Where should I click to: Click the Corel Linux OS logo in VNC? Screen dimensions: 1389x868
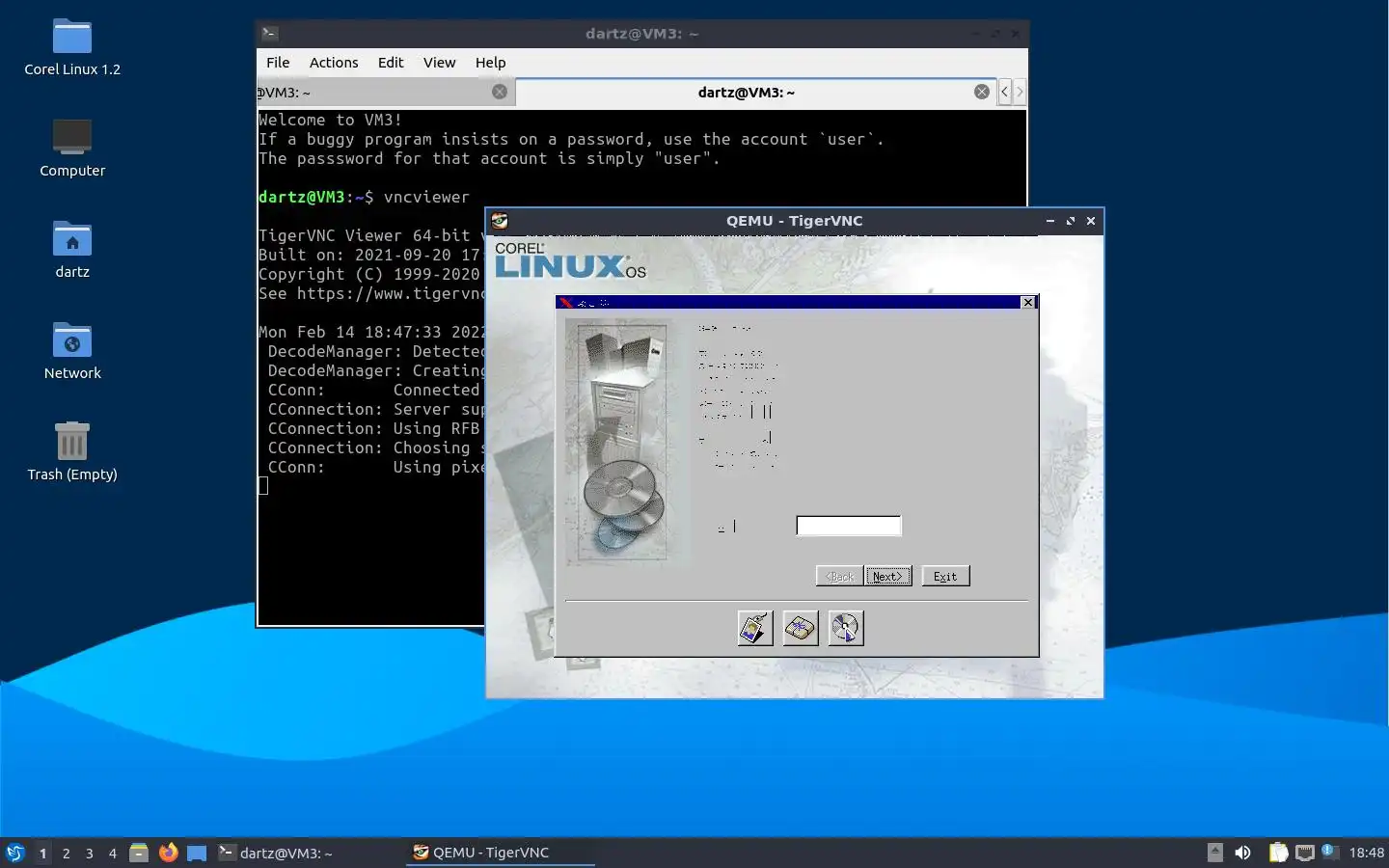(569, 260)
